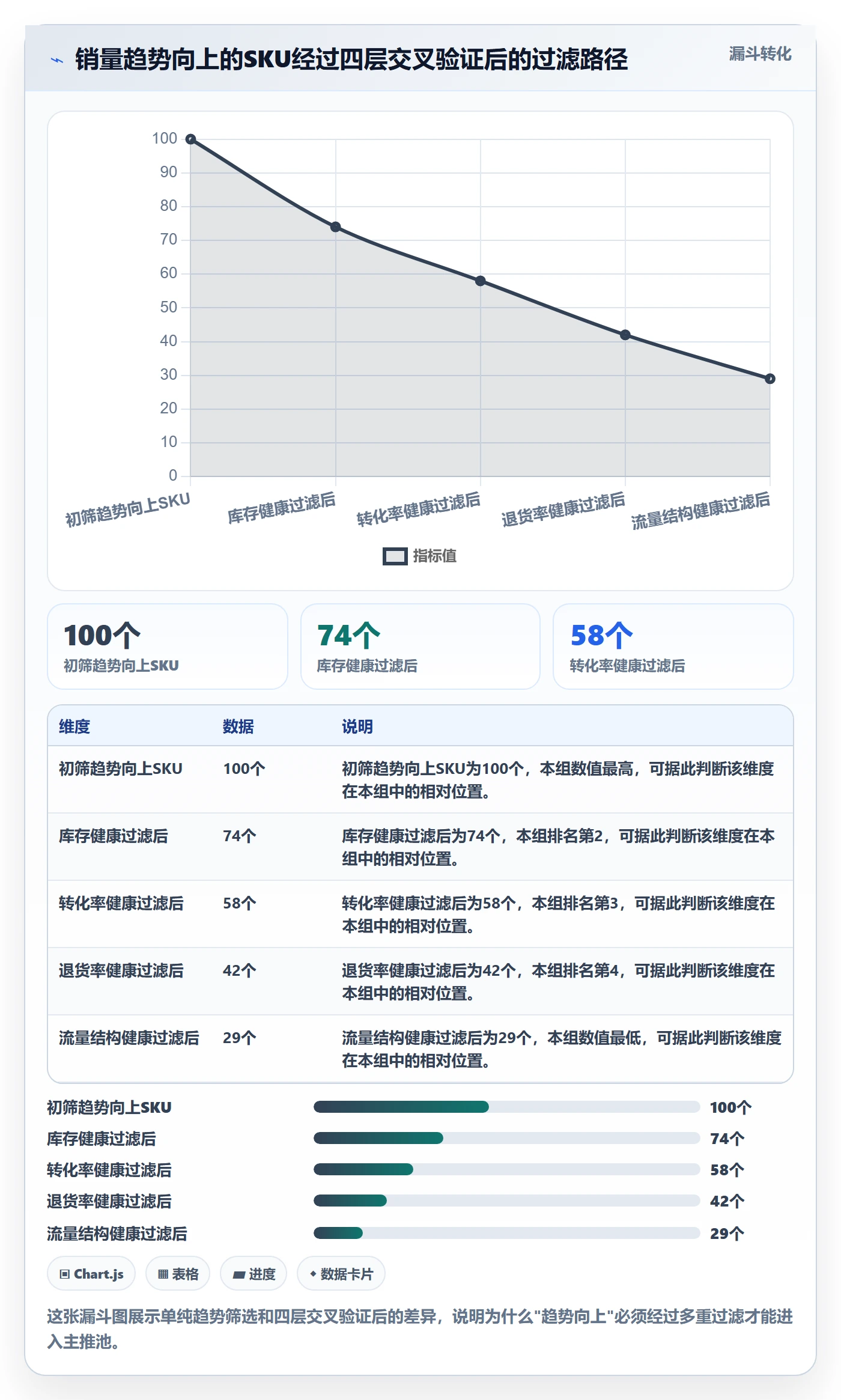Toggle the 指标值 legend swatch
The width and height of the screenshot is (841, 1400).
click(395, 556)
